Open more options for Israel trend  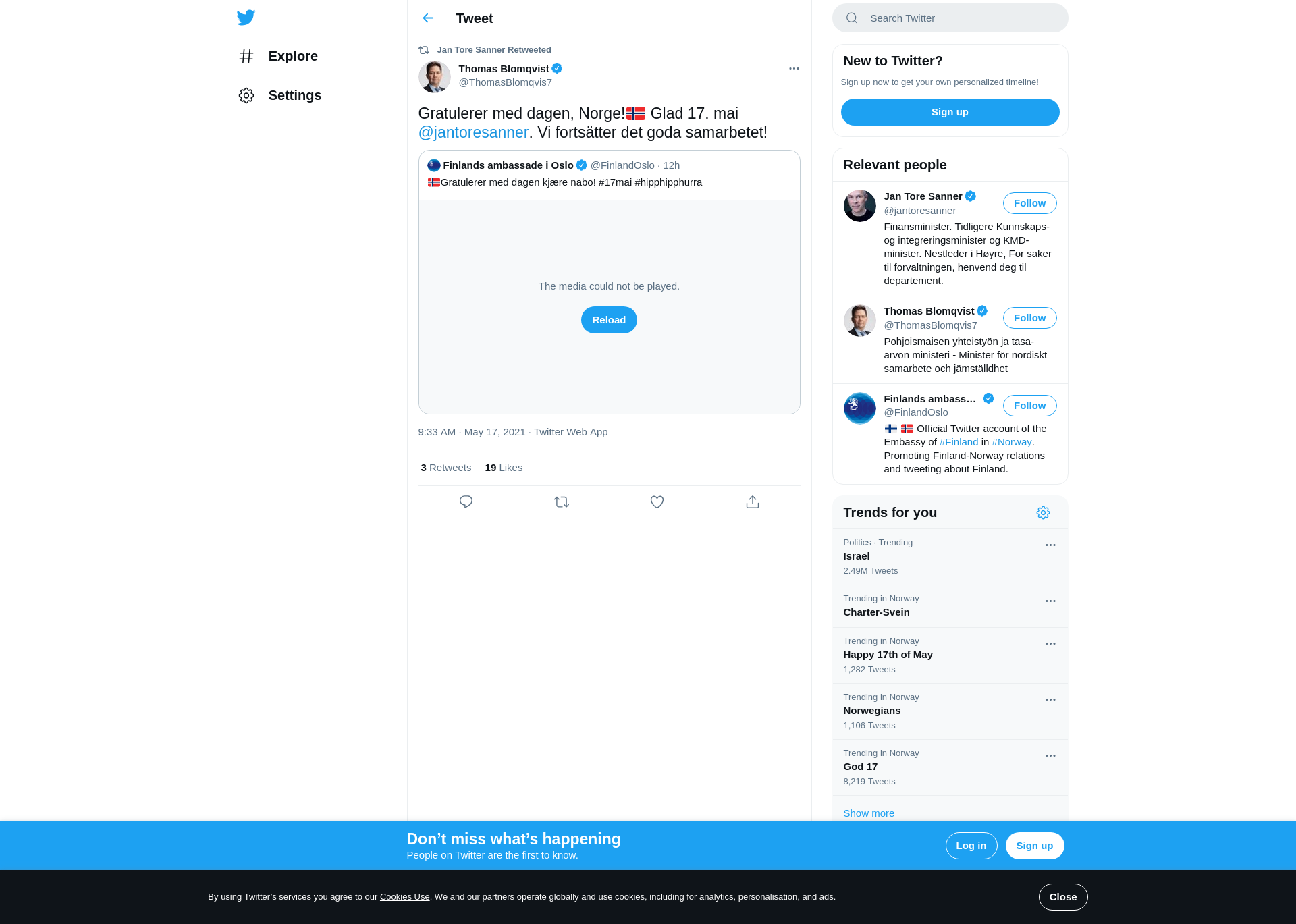click(1050, 545)
